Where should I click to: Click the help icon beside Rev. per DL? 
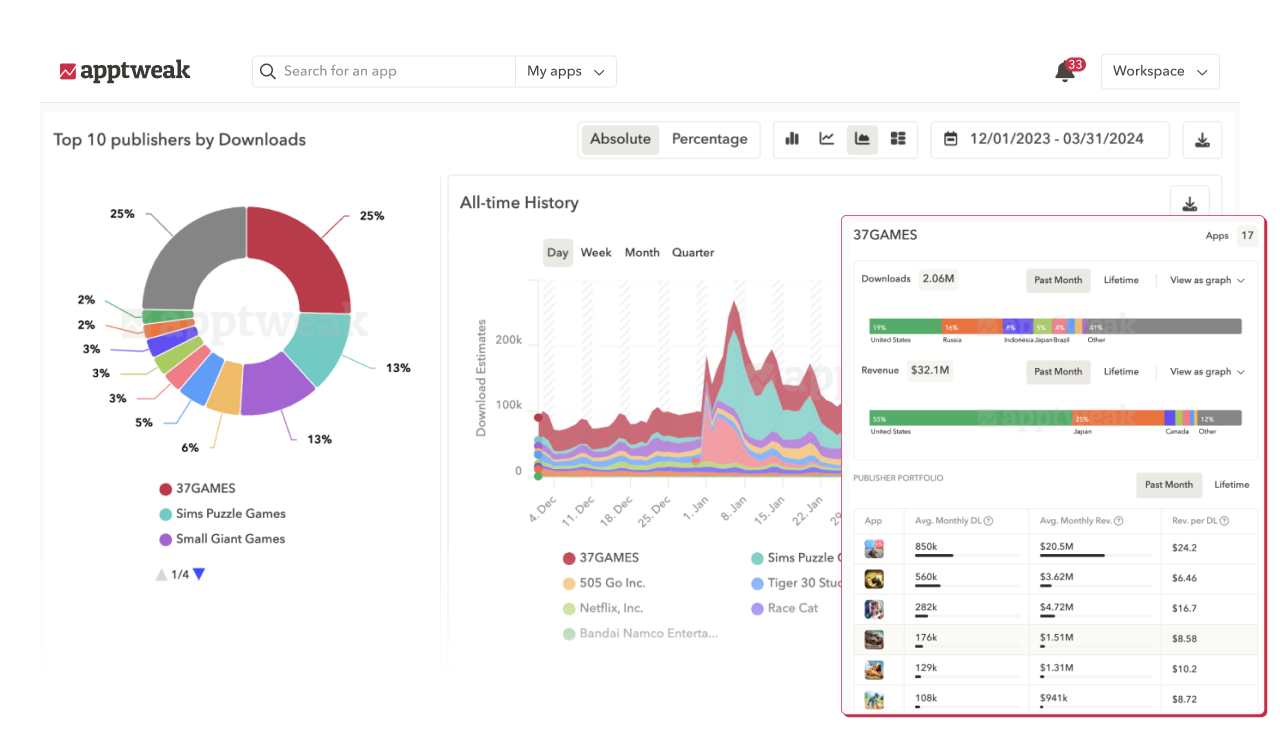click(x=1224, y=521)
